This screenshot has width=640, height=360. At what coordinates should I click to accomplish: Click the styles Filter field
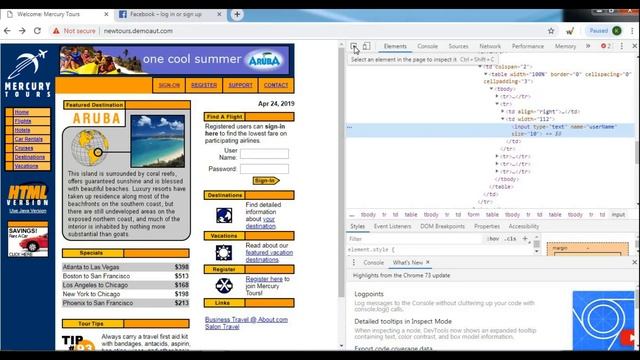coord(414,239)
